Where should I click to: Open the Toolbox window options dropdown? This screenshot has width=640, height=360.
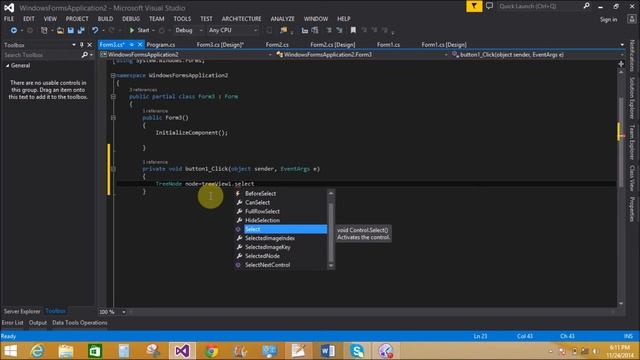click(x=73, y=45)
